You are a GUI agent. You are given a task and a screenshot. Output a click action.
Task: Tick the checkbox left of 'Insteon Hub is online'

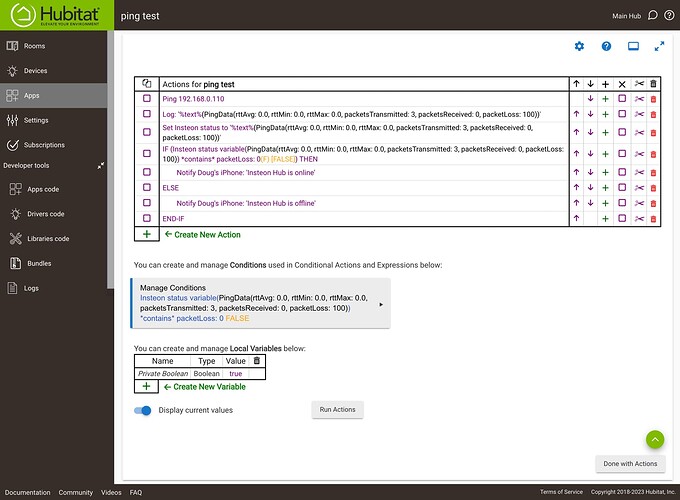[x=147, y=172]
